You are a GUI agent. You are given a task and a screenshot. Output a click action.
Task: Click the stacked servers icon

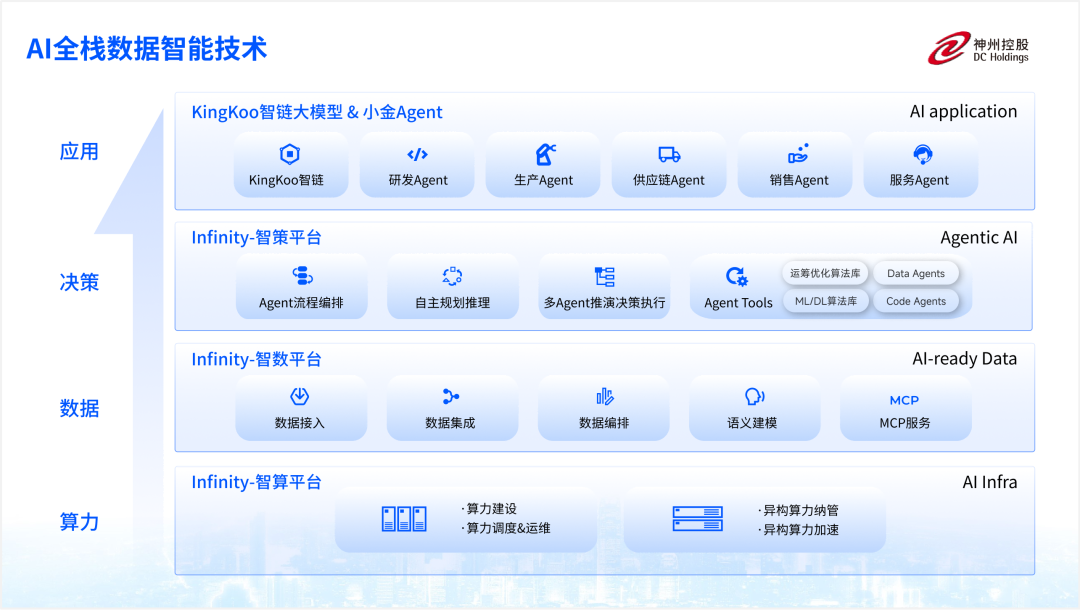(x=698, y=518)
